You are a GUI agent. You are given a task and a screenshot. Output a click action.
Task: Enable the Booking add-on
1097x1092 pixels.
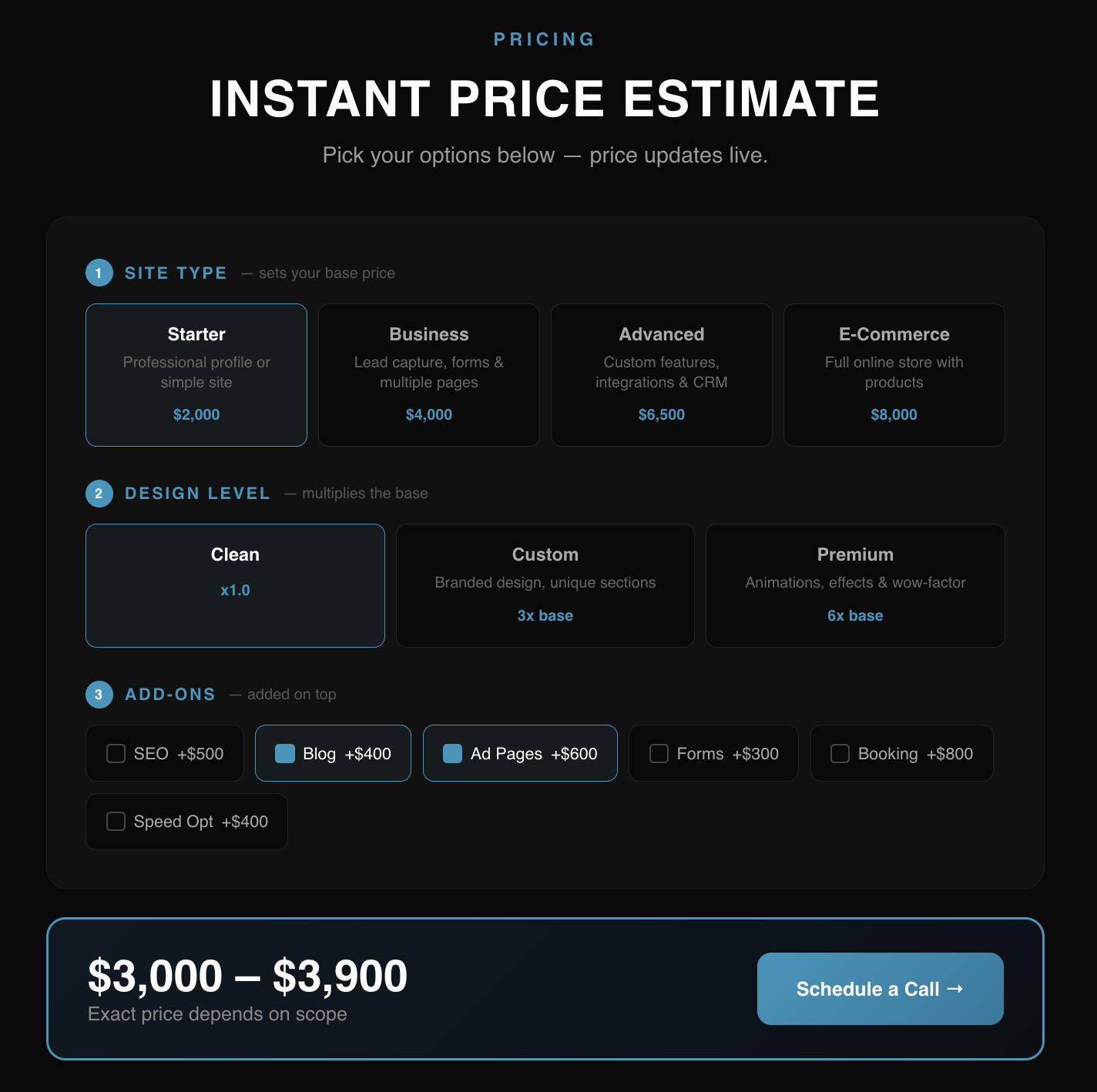coord(840,753)
